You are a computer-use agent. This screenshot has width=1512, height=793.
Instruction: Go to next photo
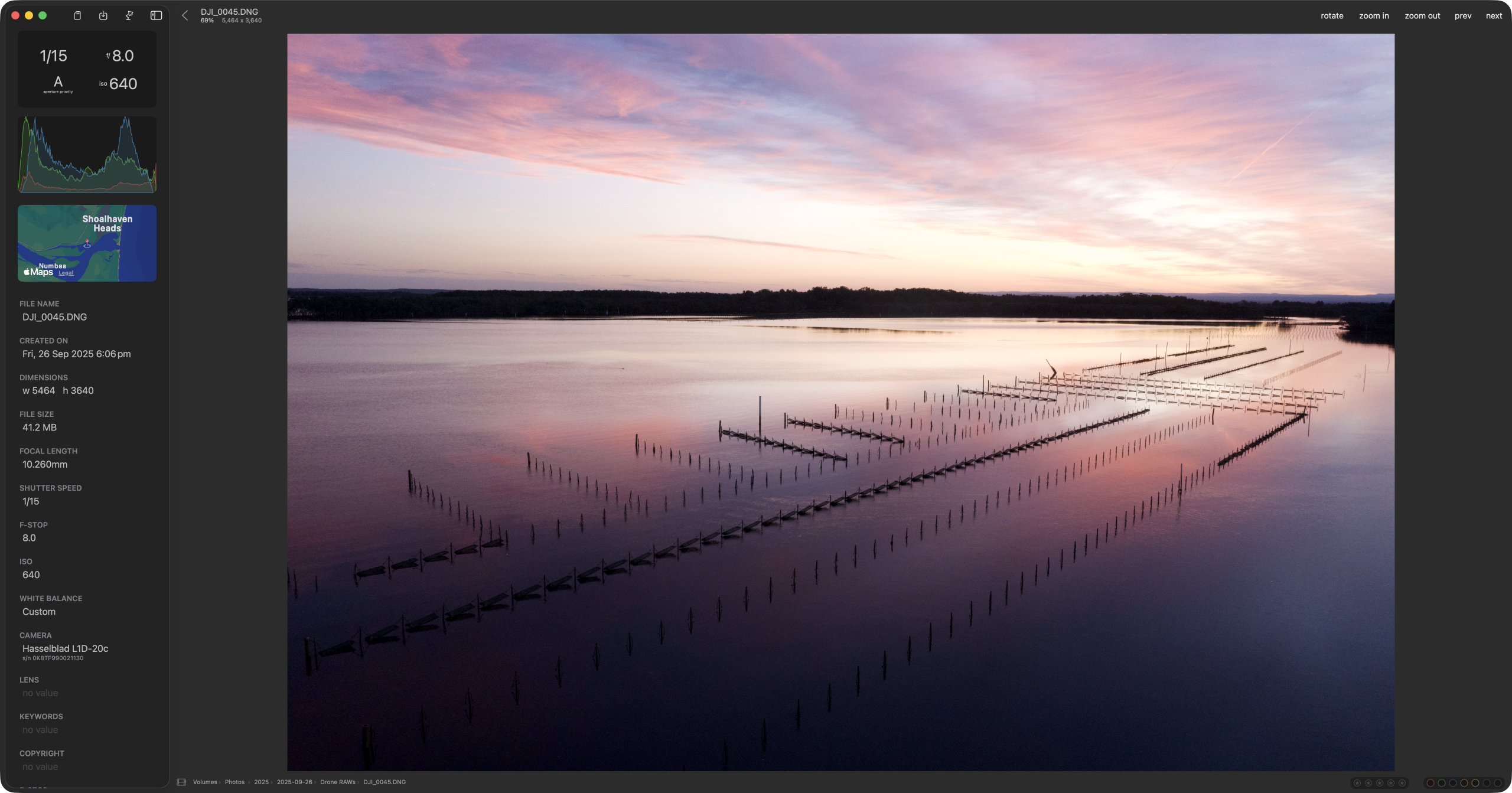coord(1494,16)
